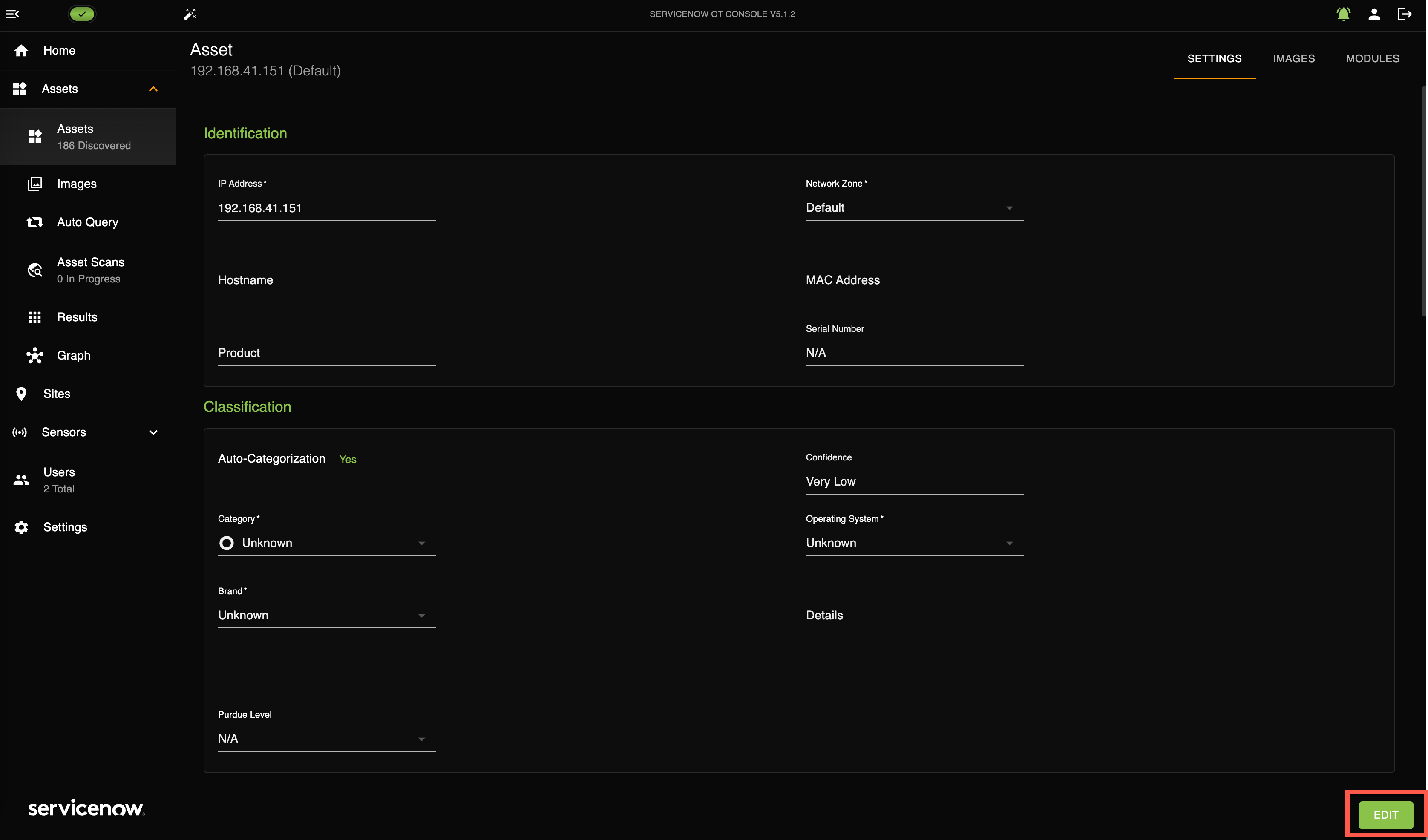The height and width of the screenshot is (840, 1428).
Task: Switch to the MODULES tab
Action: 1373,58
